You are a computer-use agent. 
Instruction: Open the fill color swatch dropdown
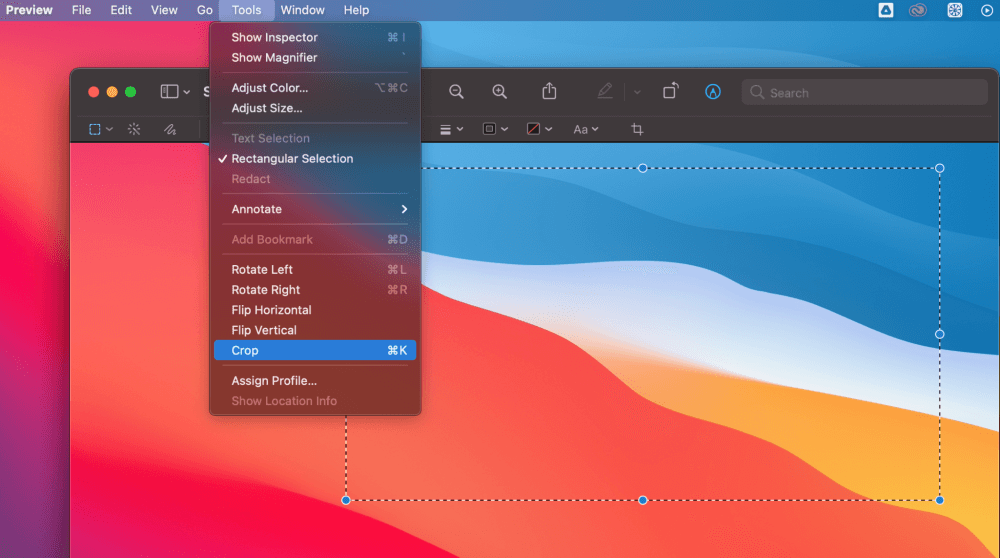point(540,129)
